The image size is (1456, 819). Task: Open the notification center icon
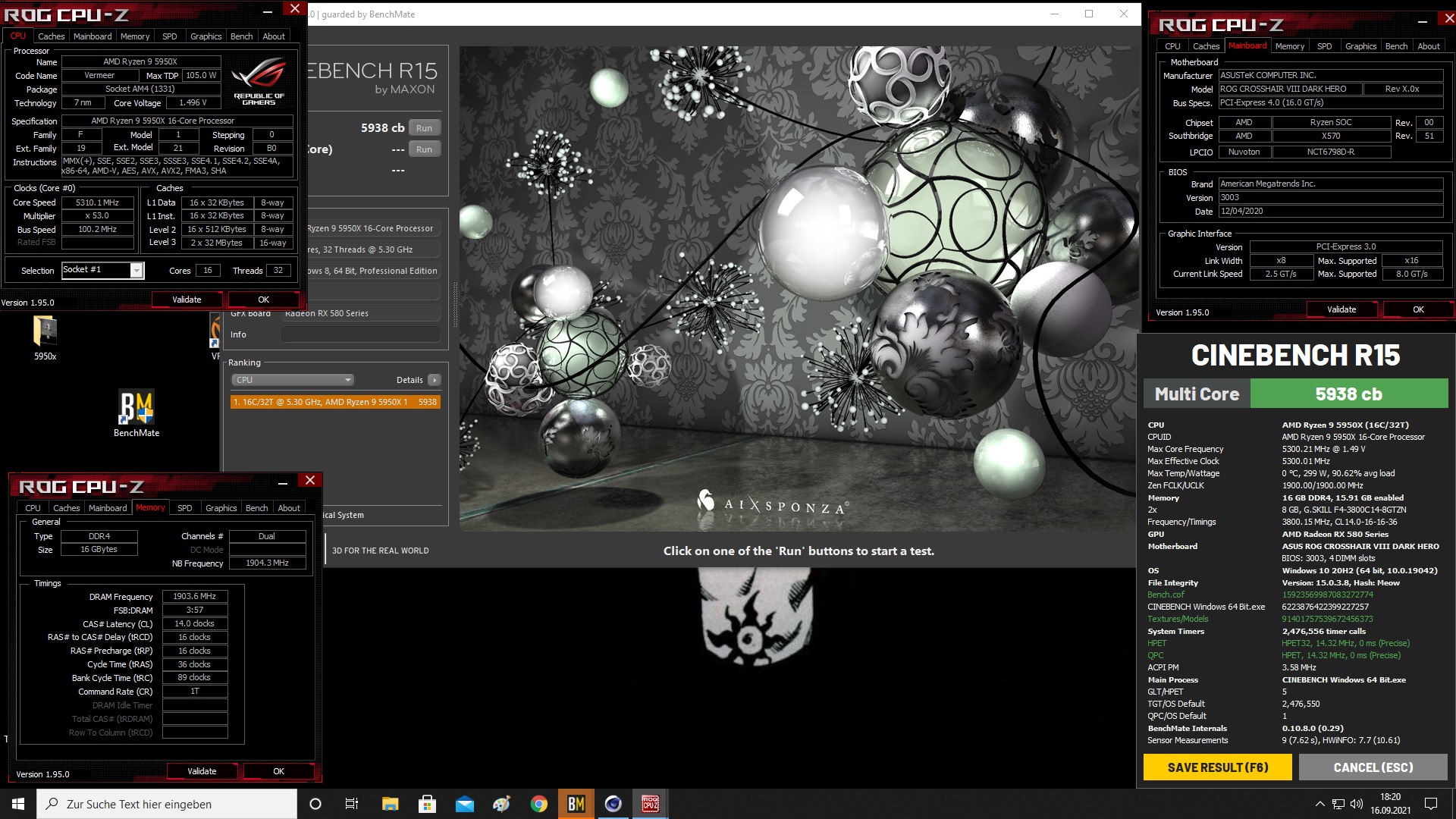point(1431,804)
